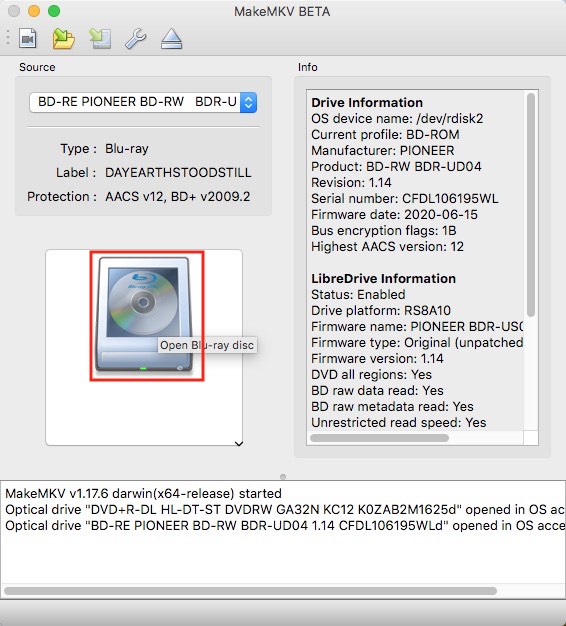566x626 pixels.
Task: Click Current profile: BD-ROM line
Action: pos(385,135)
